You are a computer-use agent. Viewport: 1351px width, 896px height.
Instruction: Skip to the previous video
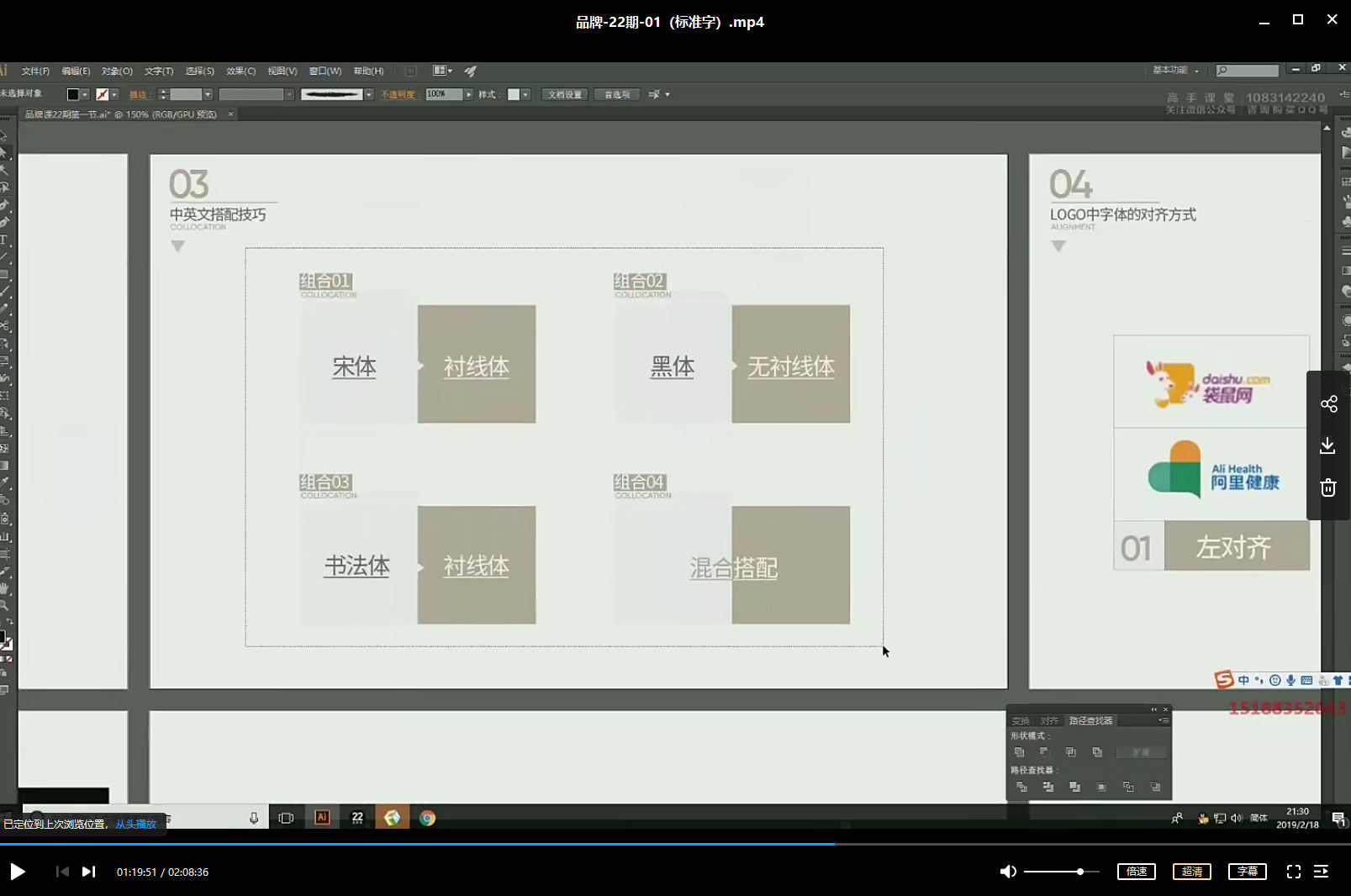(x=62, y=872)
